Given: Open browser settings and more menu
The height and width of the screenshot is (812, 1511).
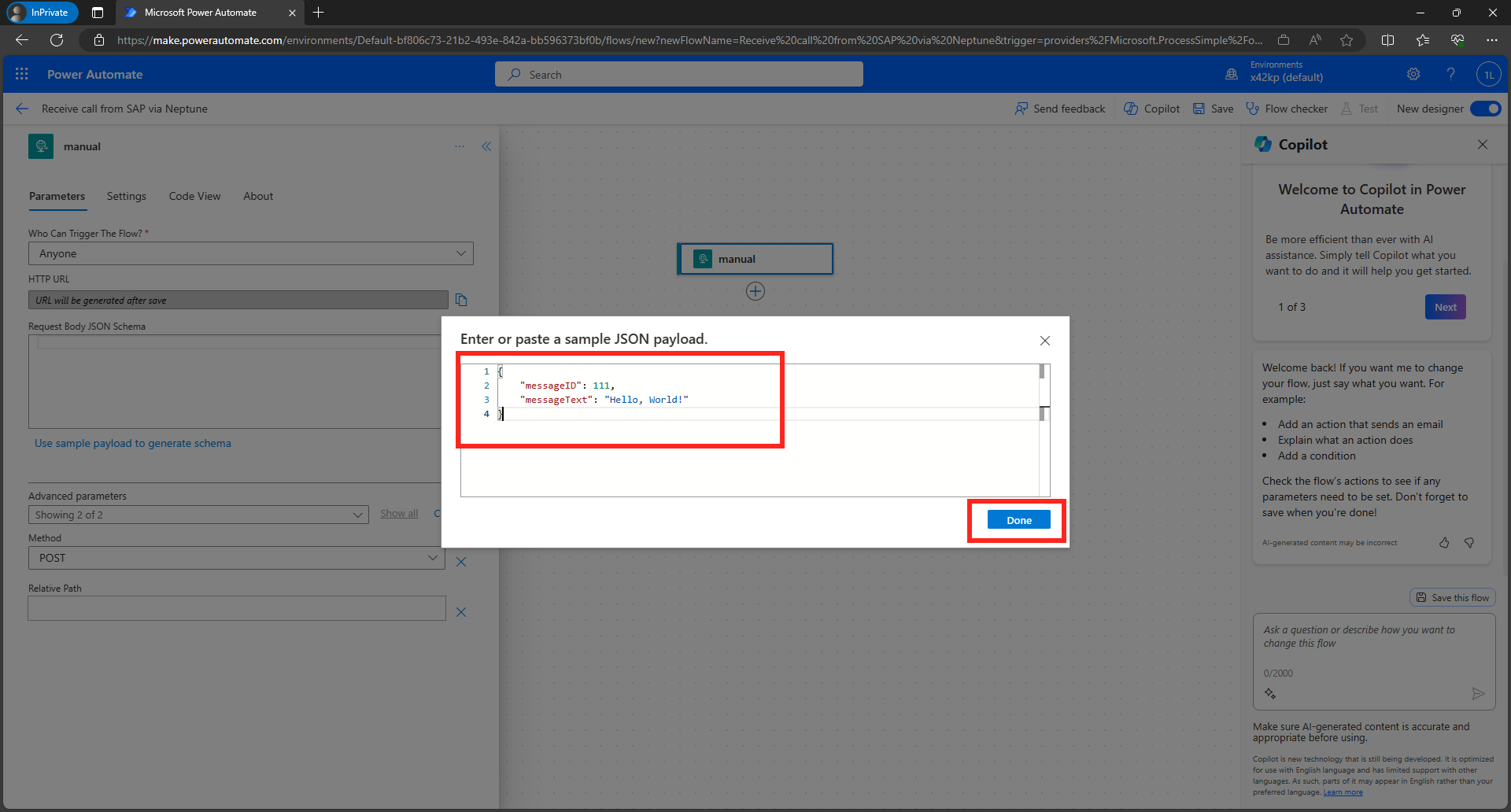Looking at the screenshot, I should coord(1492,40).
